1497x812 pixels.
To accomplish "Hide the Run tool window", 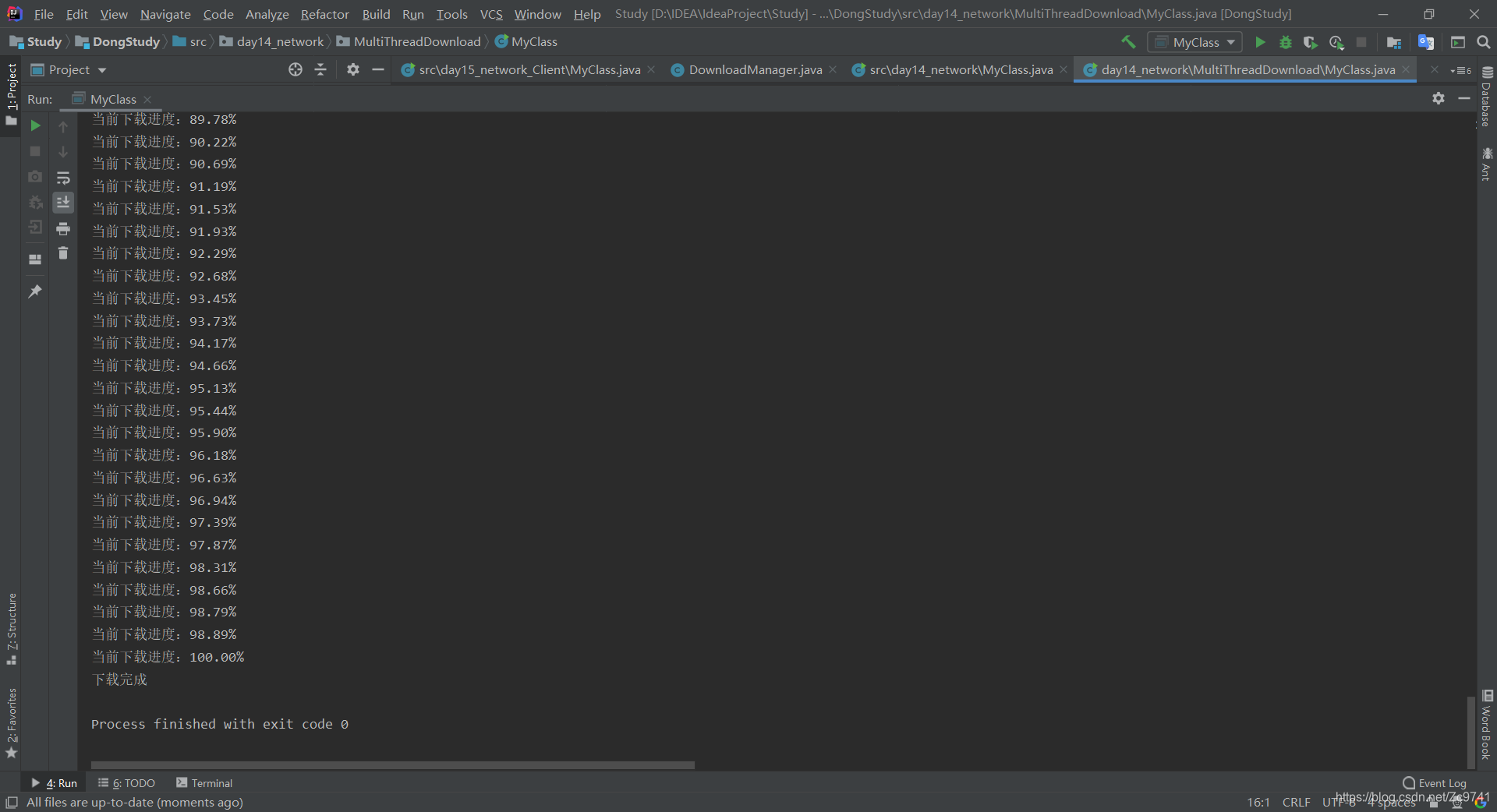I will pos(1464,98).
